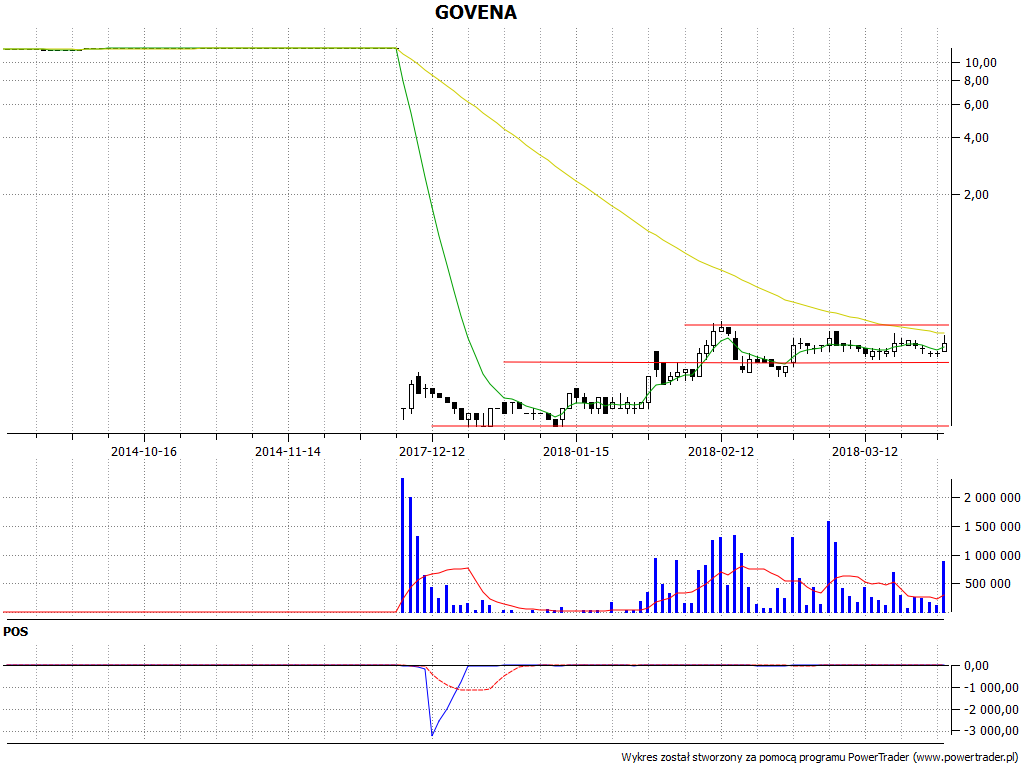Open the www.powertrader.pl footer link
Viewport: 1024px width, 768px height.
965,757
